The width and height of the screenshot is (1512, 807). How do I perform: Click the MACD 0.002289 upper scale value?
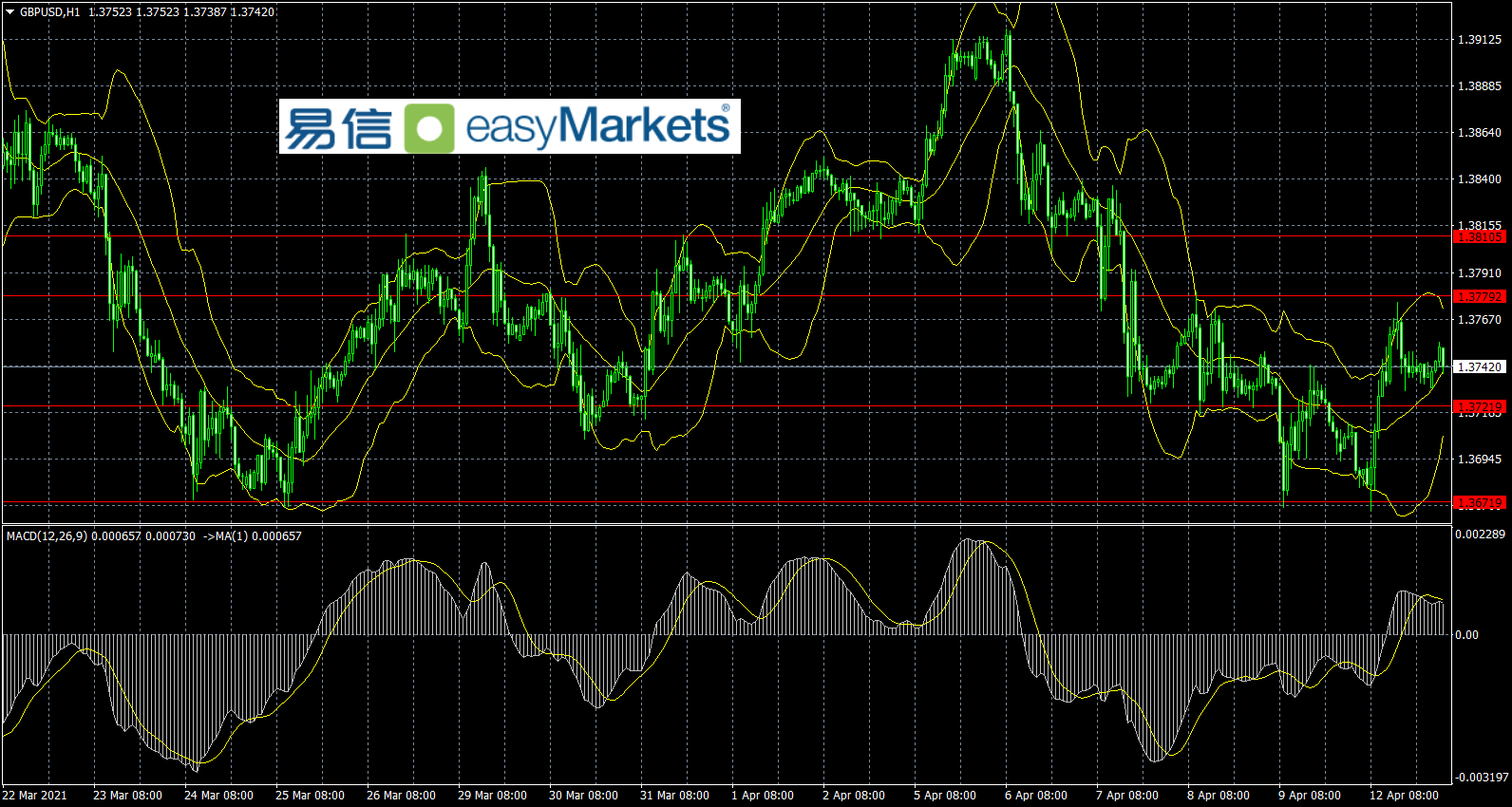point(1480,535)
